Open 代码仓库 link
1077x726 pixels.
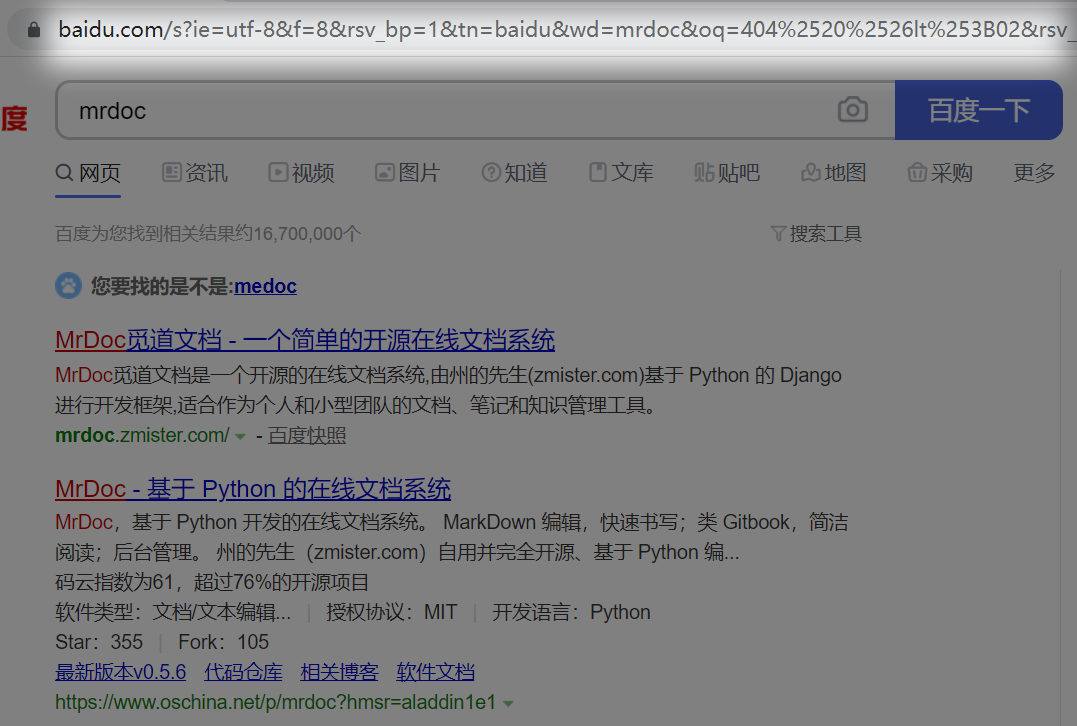243,672
